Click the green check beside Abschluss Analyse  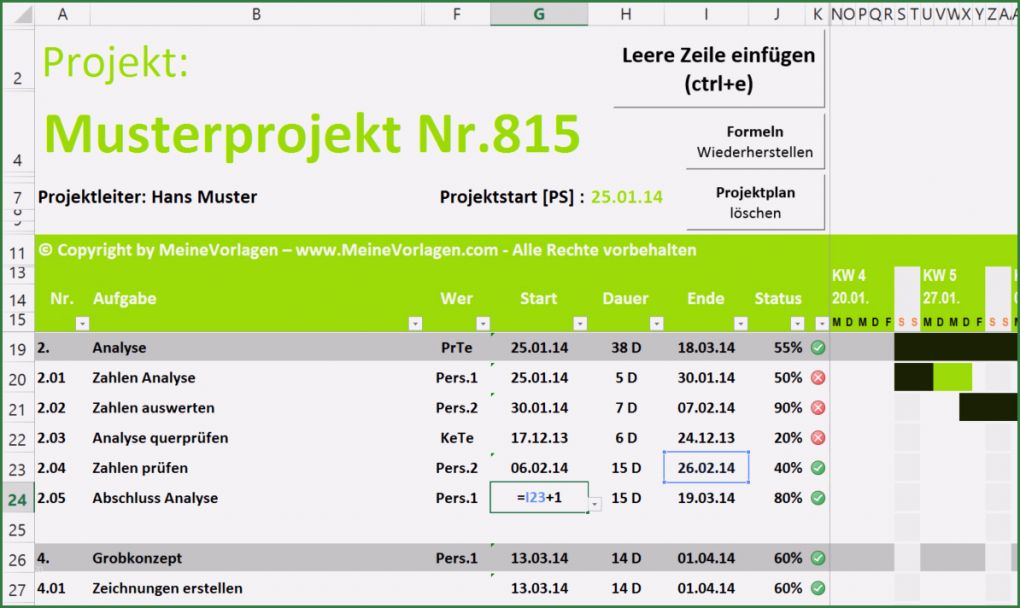(x=817, y=498)
